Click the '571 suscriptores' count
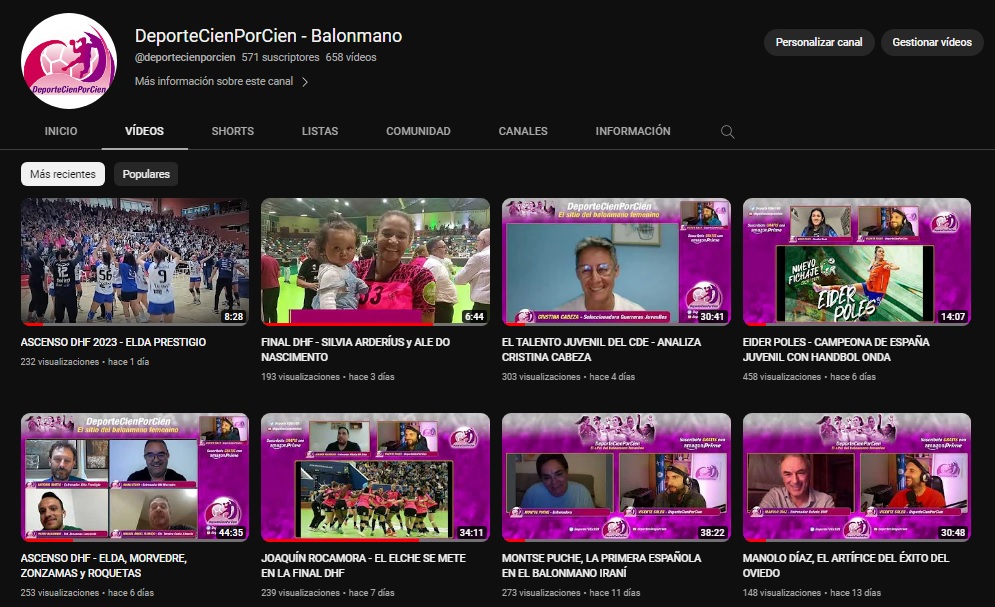Screen dimensions: 995x607 click(x=280, y=57)
